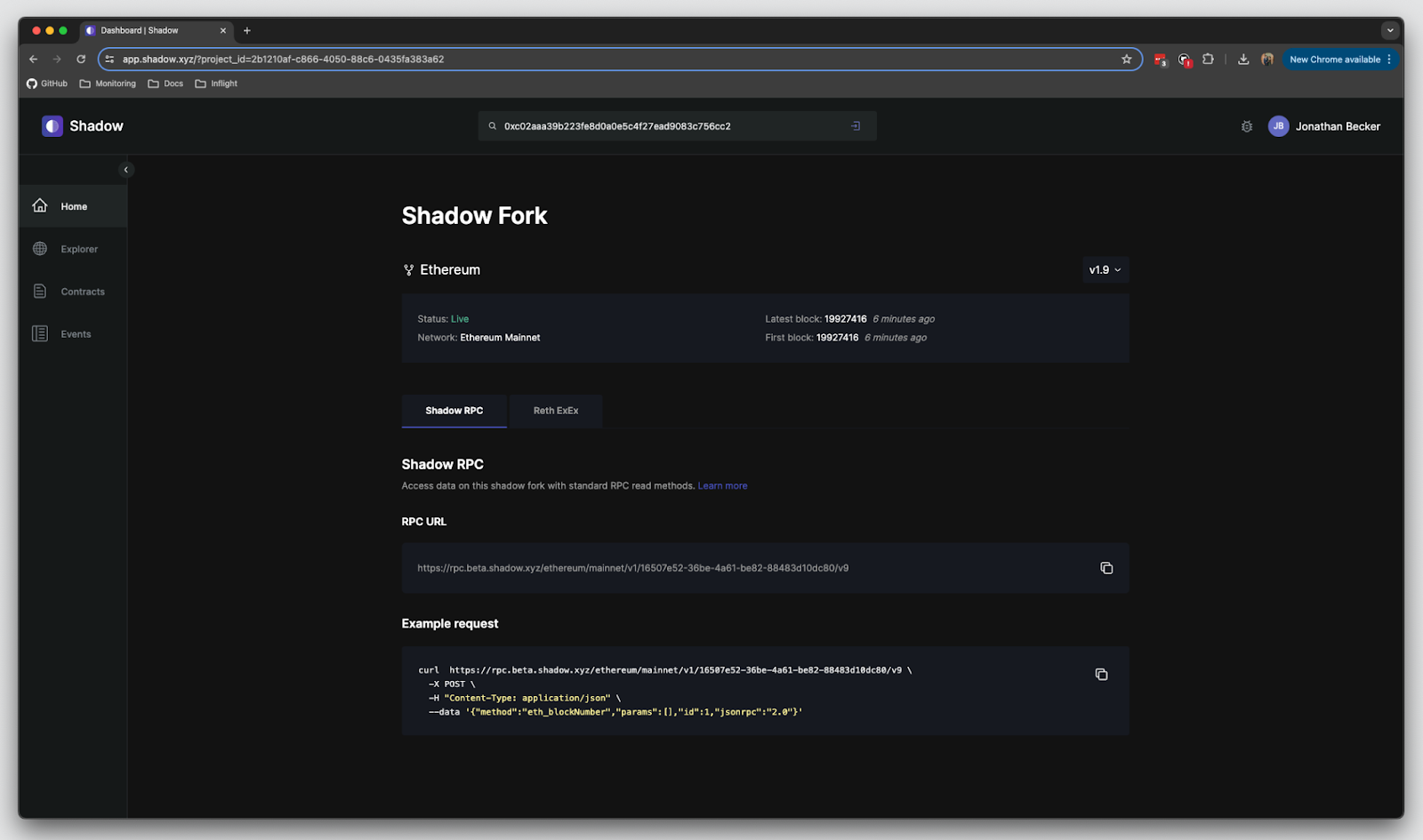
Task: Open the Events sidebar page
Action: (73, 334)
